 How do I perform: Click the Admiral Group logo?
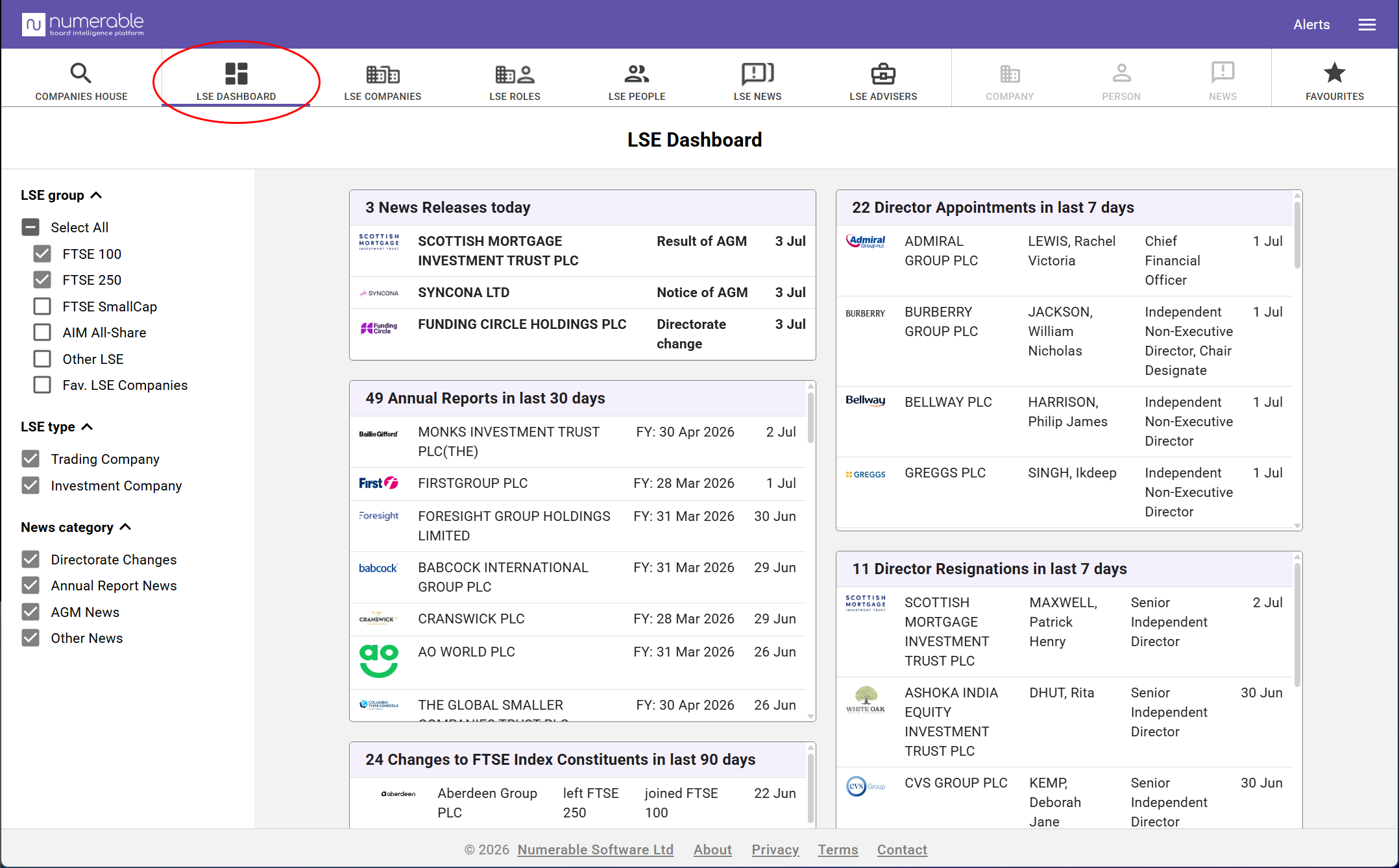pyautogui.click(x=866, y=241)
